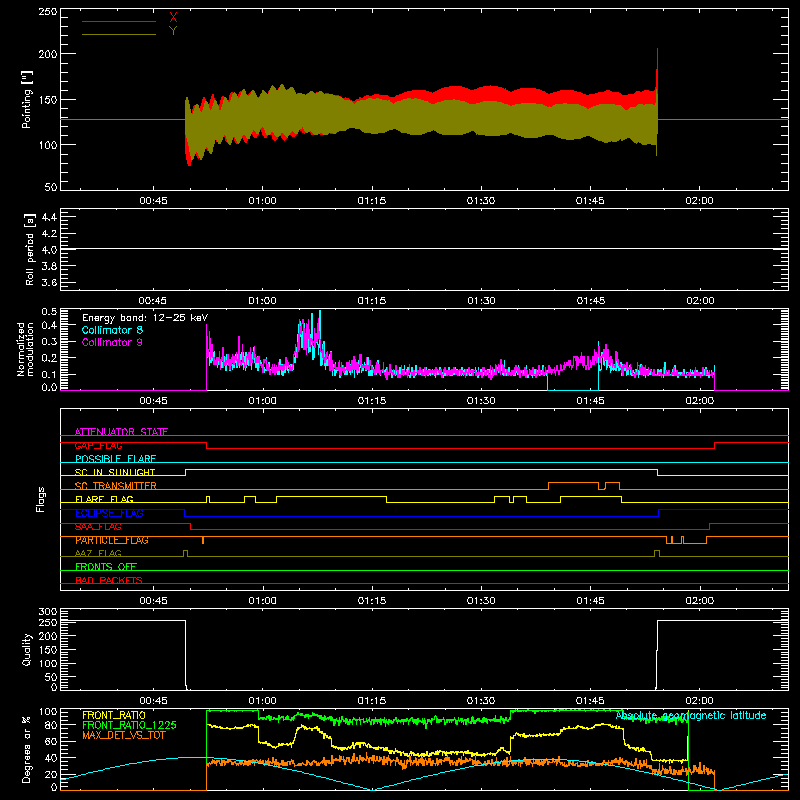Click 'Absolute geomagnetic latitude' label

[691, 715]
